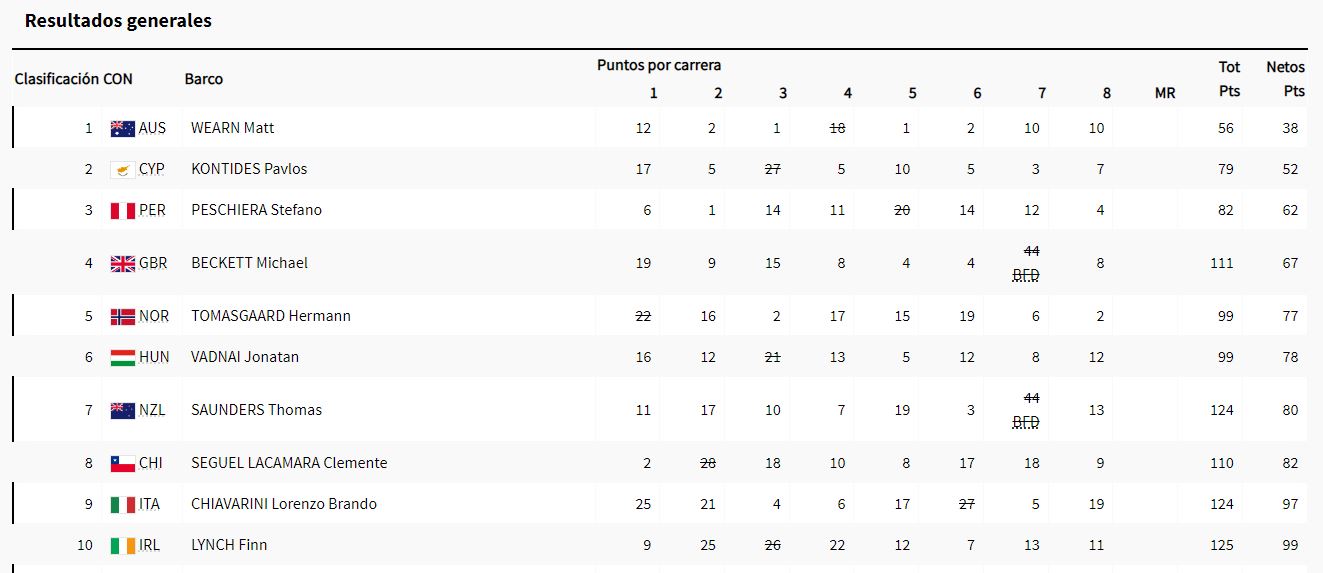The width and height of the screenshot is (1323, 573).
Task: Click the Norway flag icon next to NOR
Action: click(122, 316)
